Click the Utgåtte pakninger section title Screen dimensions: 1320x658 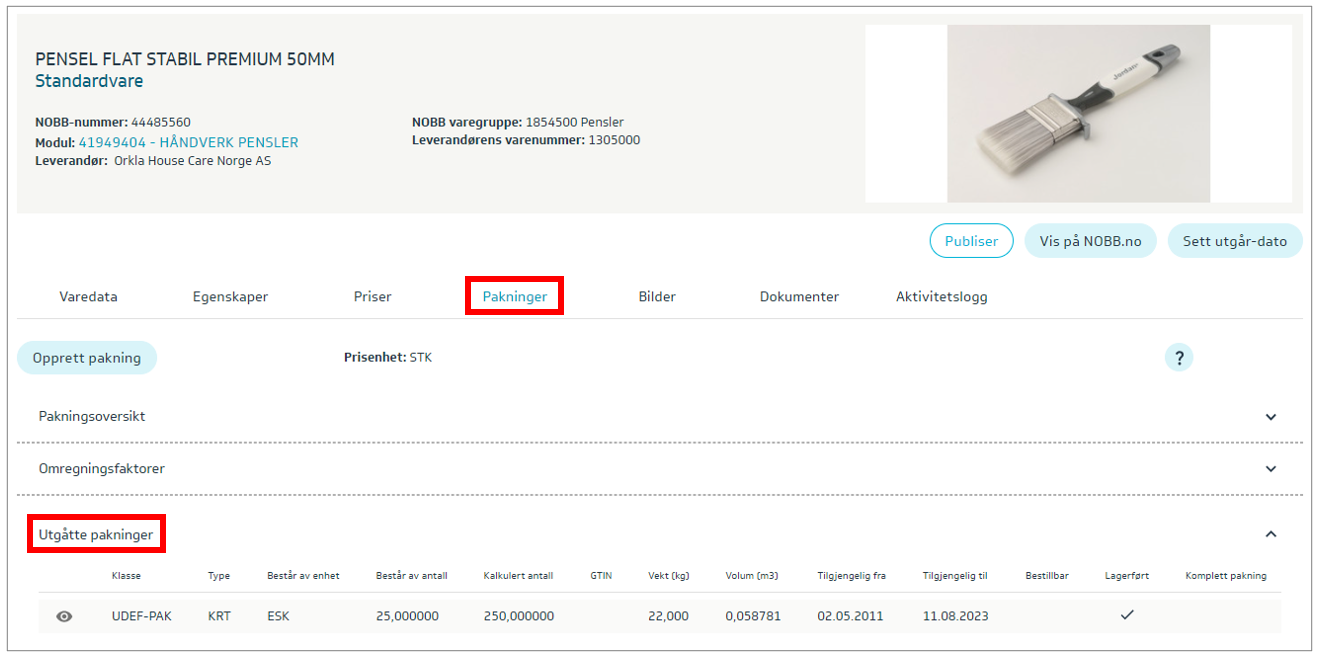(96, 535)
